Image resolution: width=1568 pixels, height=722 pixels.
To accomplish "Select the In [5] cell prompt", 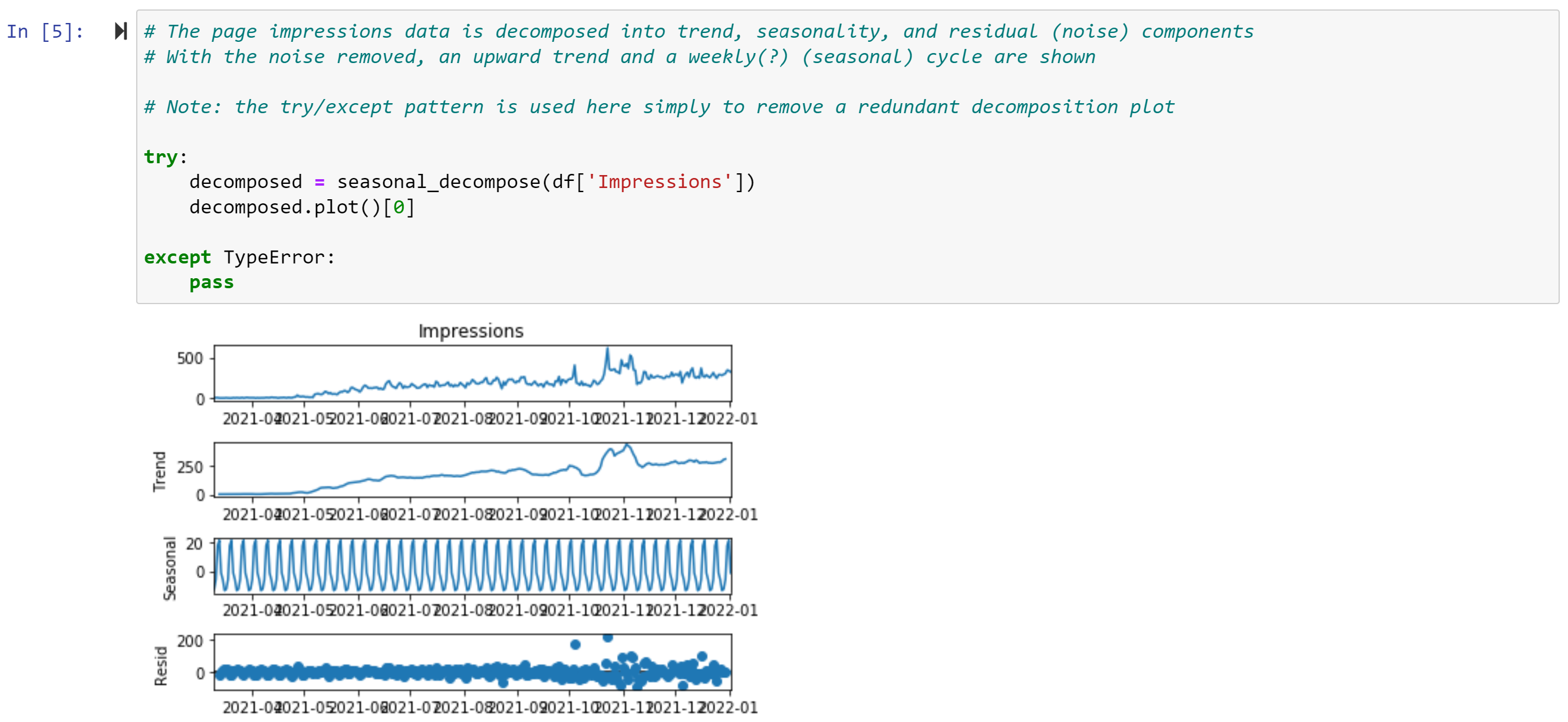I will click(45, 32).
